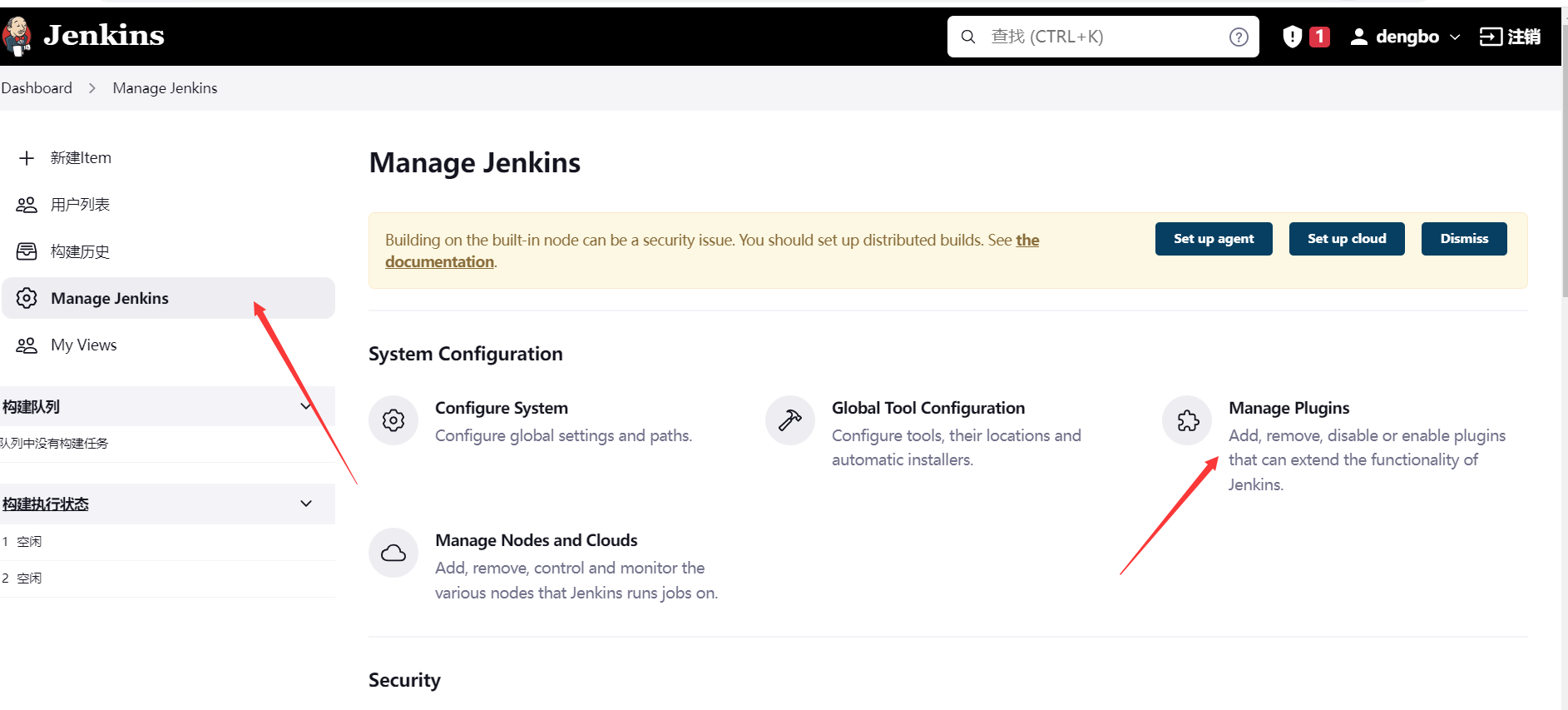This screenshot has width=1568, height=710.
Task: Expand the dengbo account dropdown chevron
Action: (x=1455, y=37)
